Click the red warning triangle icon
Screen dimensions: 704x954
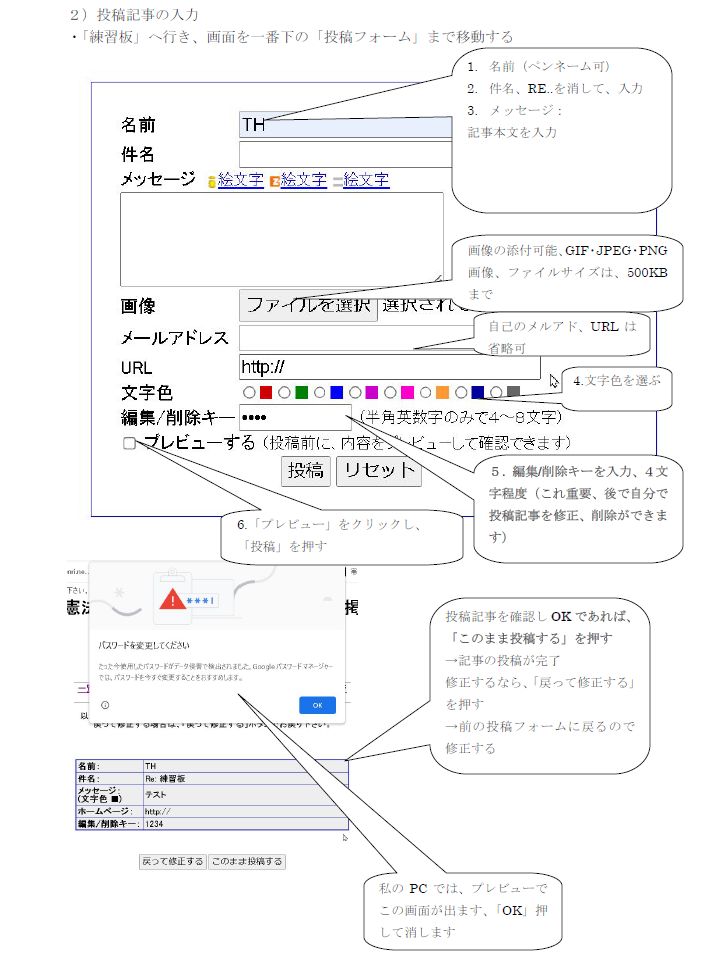click(174, 599)
